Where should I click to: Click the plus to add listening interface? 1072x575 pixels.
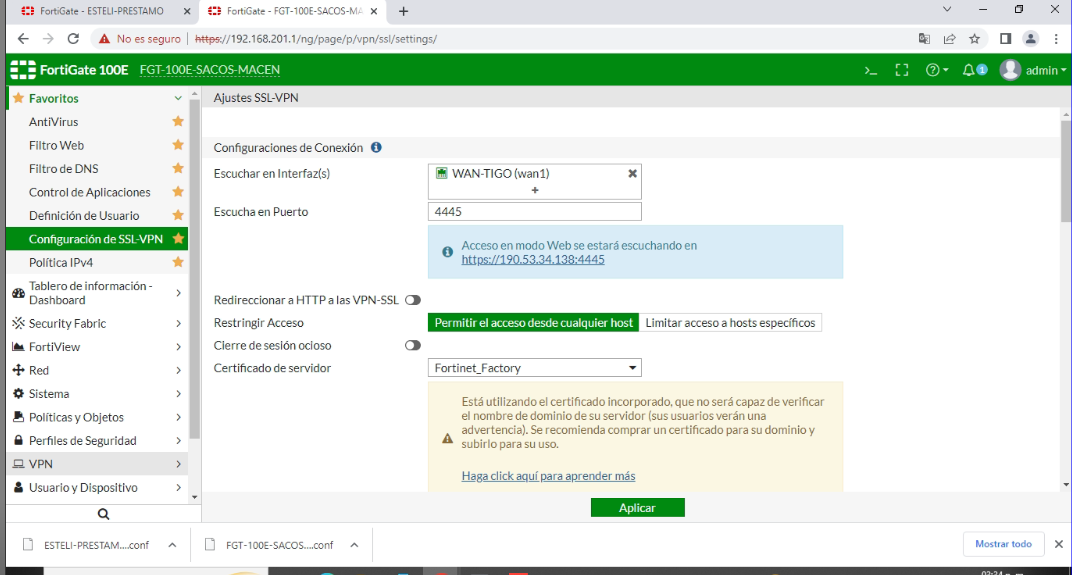(x=535, y=190)
